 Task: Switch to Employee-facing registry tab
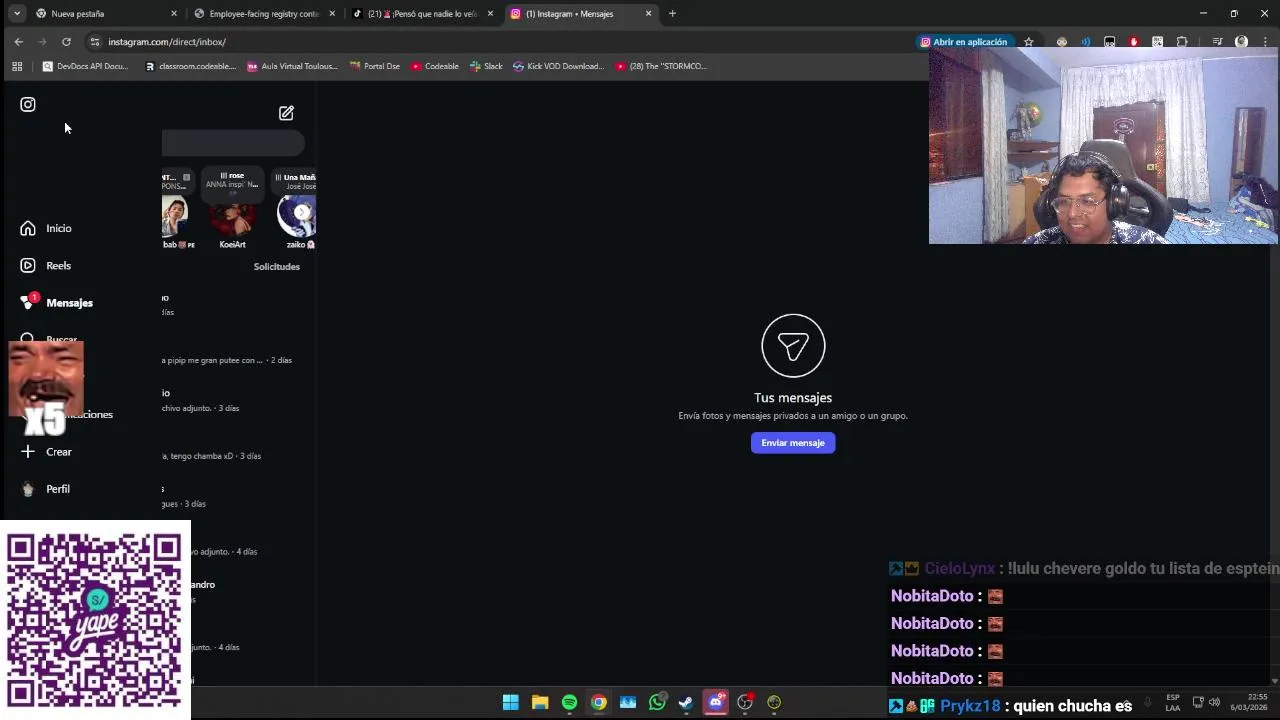pos(263,14)
